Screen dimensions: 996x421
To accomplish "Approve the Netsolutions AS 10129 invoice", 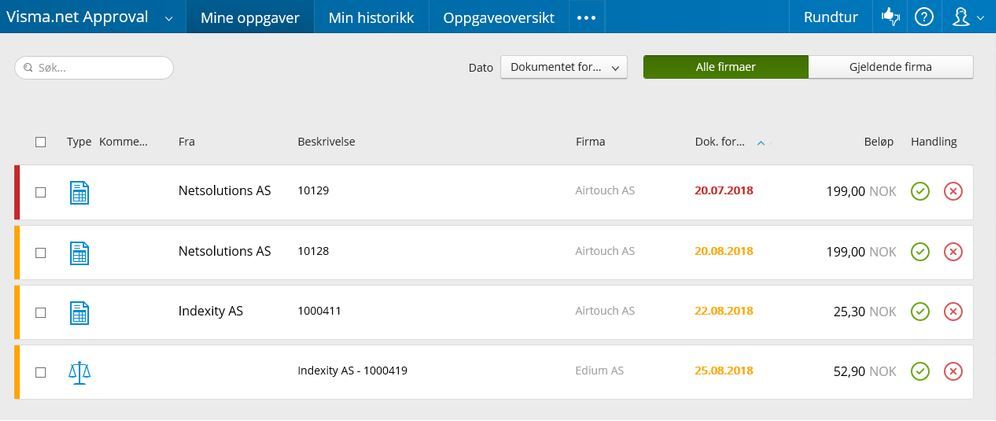I will (x=920, y=191).
